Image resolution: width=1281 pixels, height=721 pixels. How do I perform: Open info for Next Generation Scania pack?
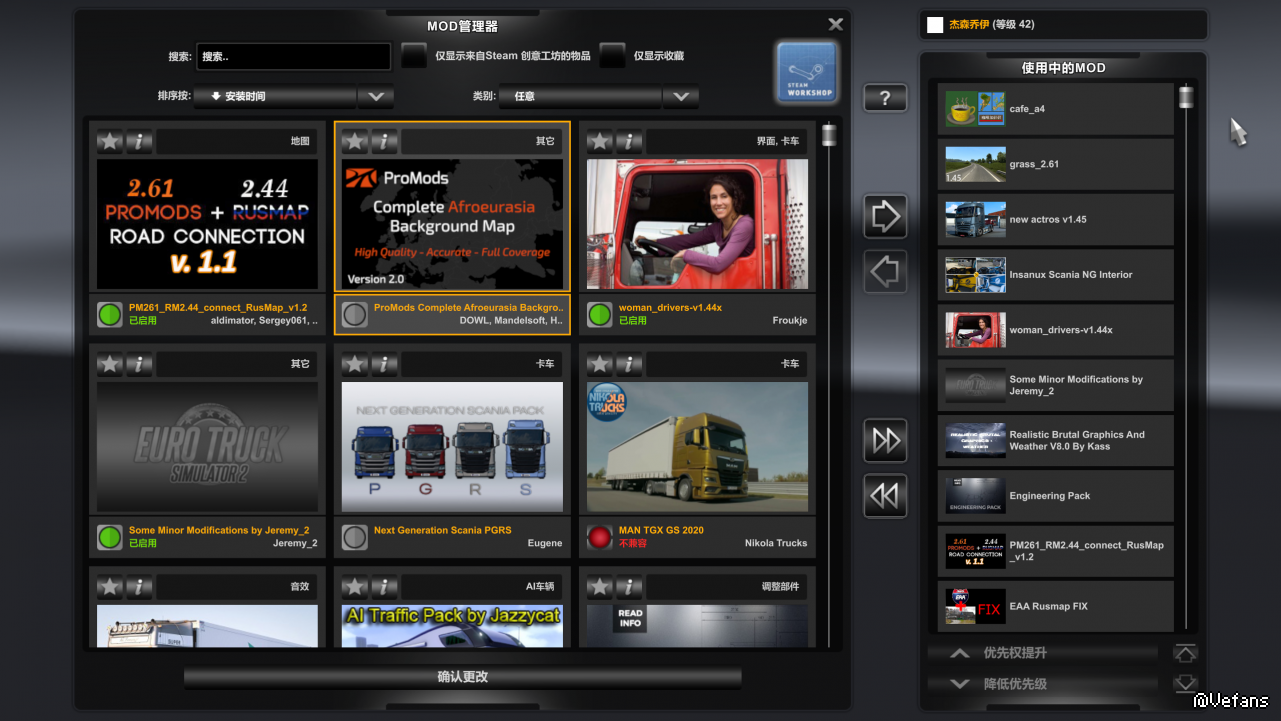tap(384, 364)
